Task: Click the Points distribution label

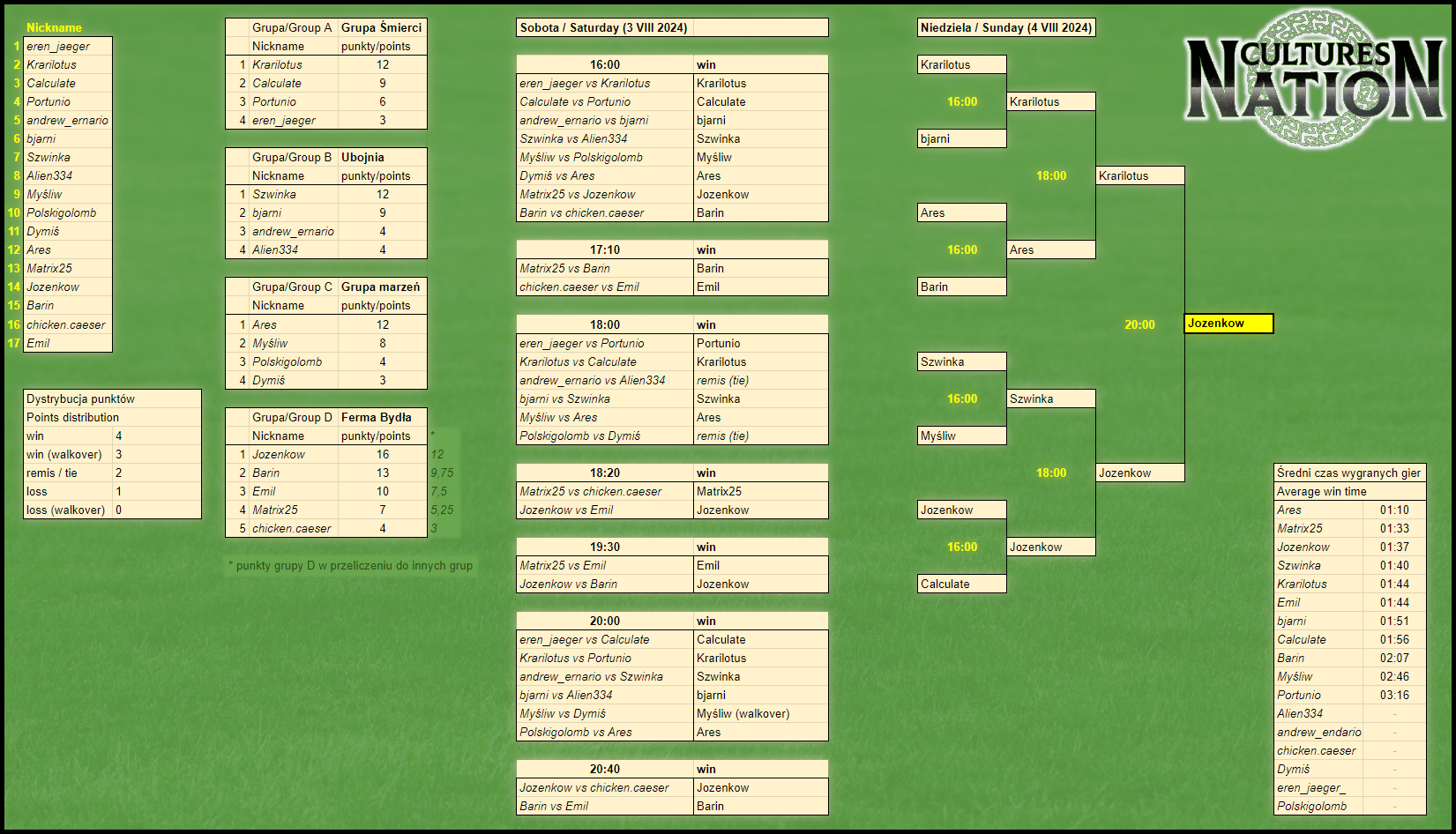Action: pyautogui.click(x=72, y=417)
